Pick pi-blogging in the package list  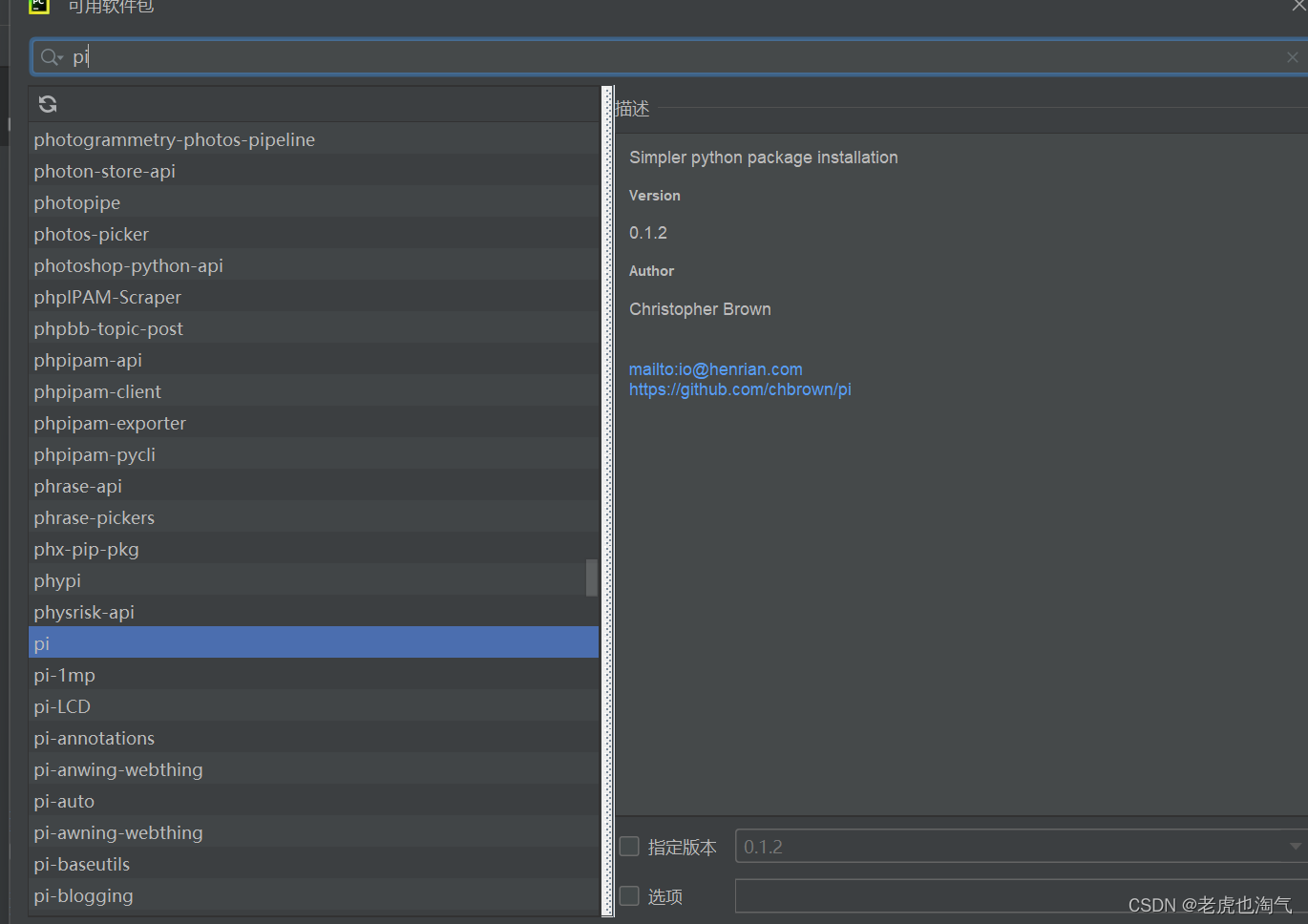(84, 895)
